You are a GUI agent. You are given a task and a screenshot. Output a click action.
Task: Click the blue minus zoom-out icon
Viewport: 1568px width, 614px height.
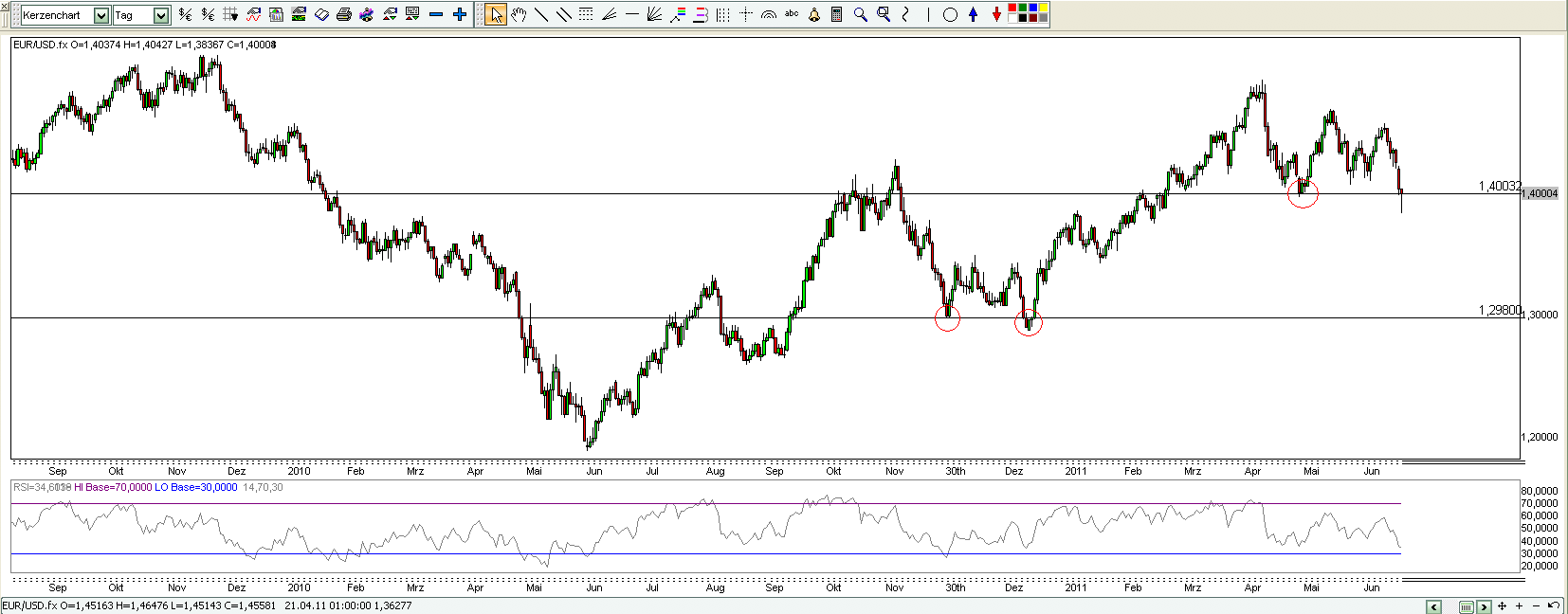coord(436,14)
